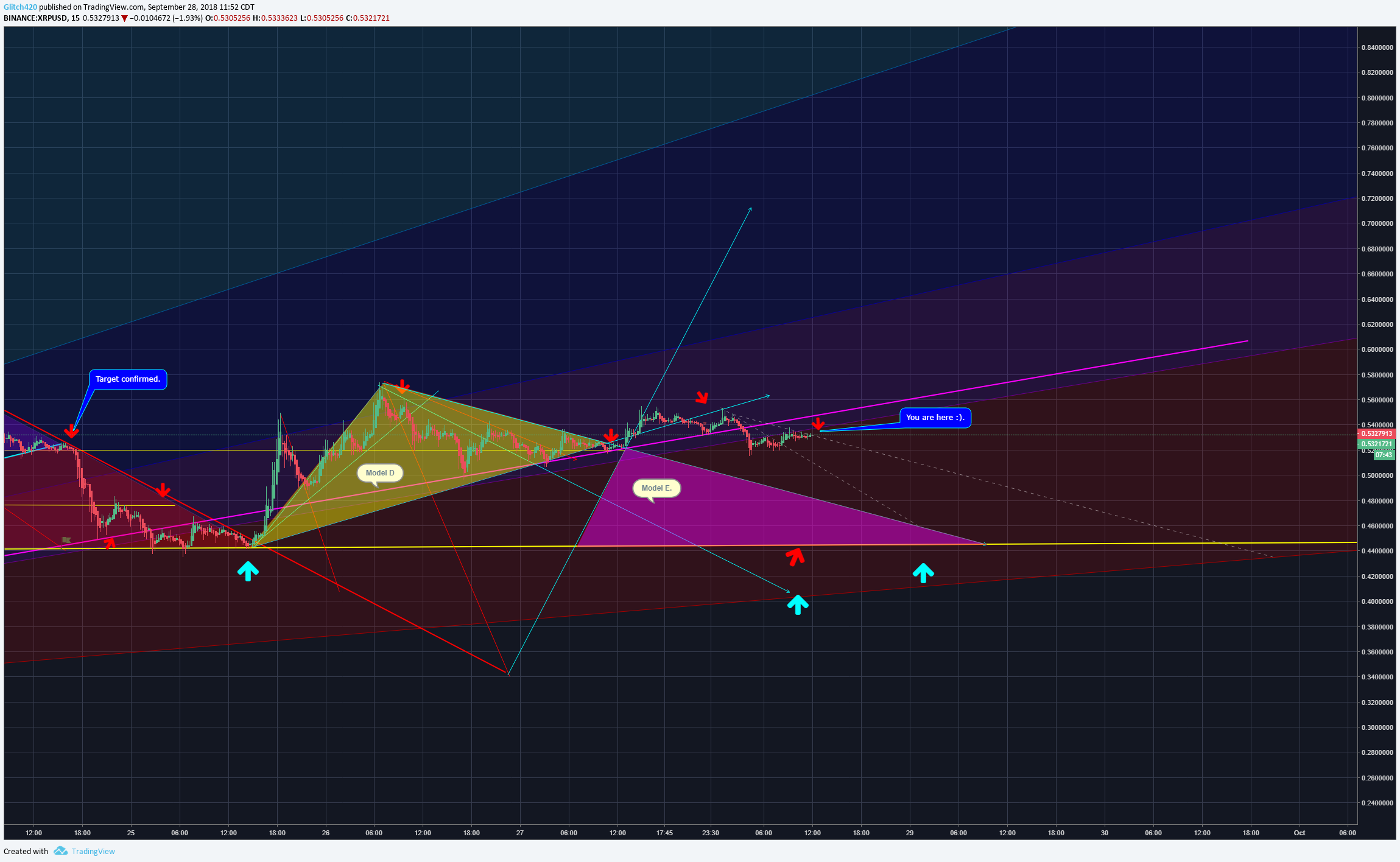Click the Oct label on the time axis
The height and width of the screenshot is (862, 1400).
point(1300,833)
